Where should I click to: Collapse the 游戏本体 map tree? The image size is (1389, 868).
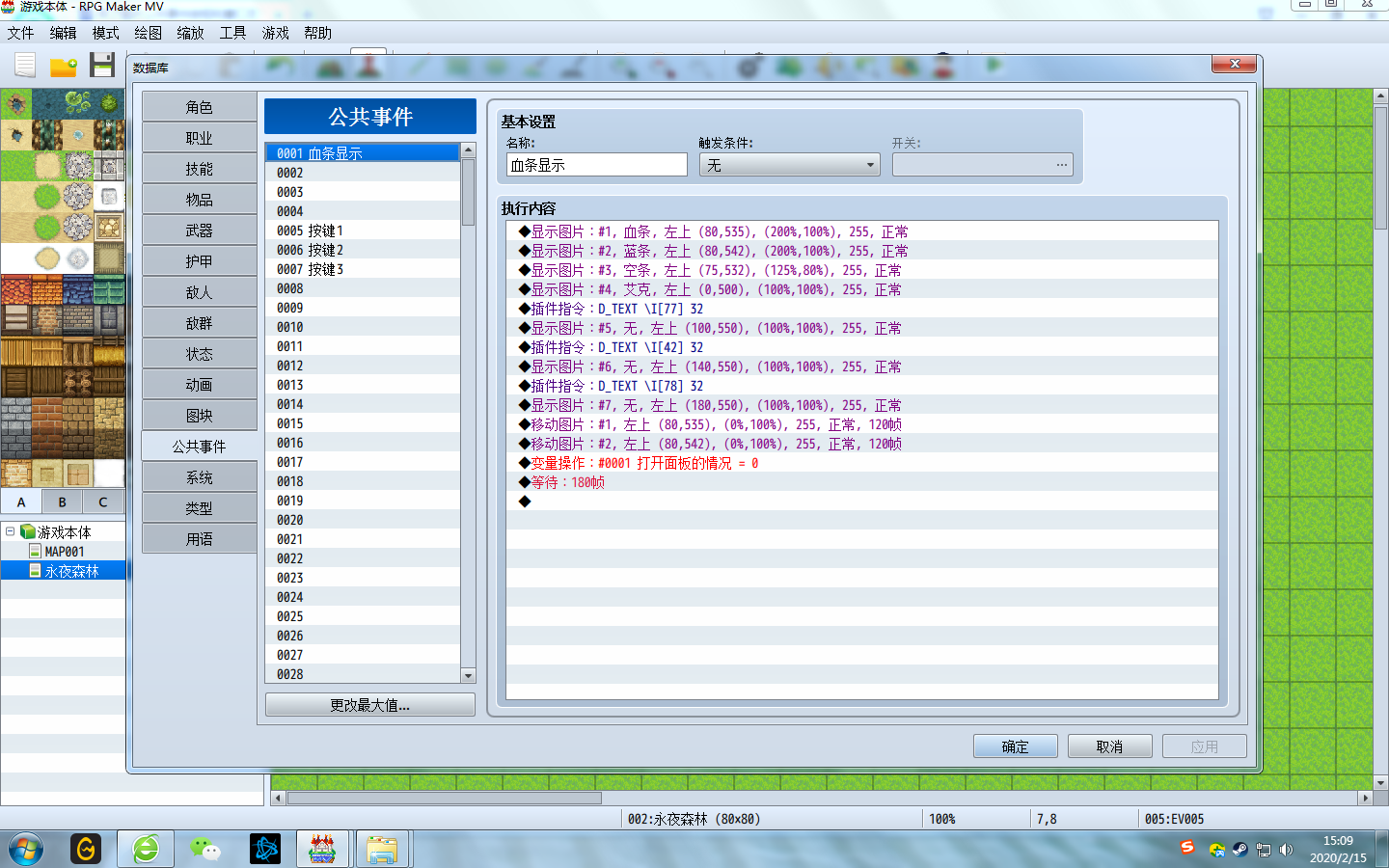(x=10, y=531)
